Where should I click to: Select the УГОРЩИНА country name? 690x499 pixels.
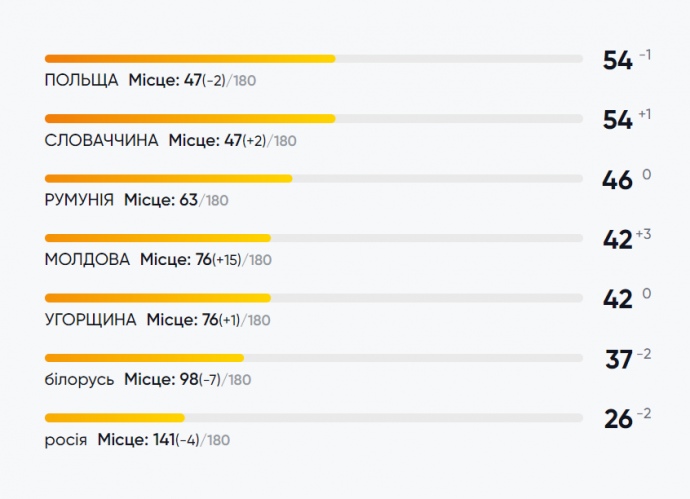click(x=91, y=320)
